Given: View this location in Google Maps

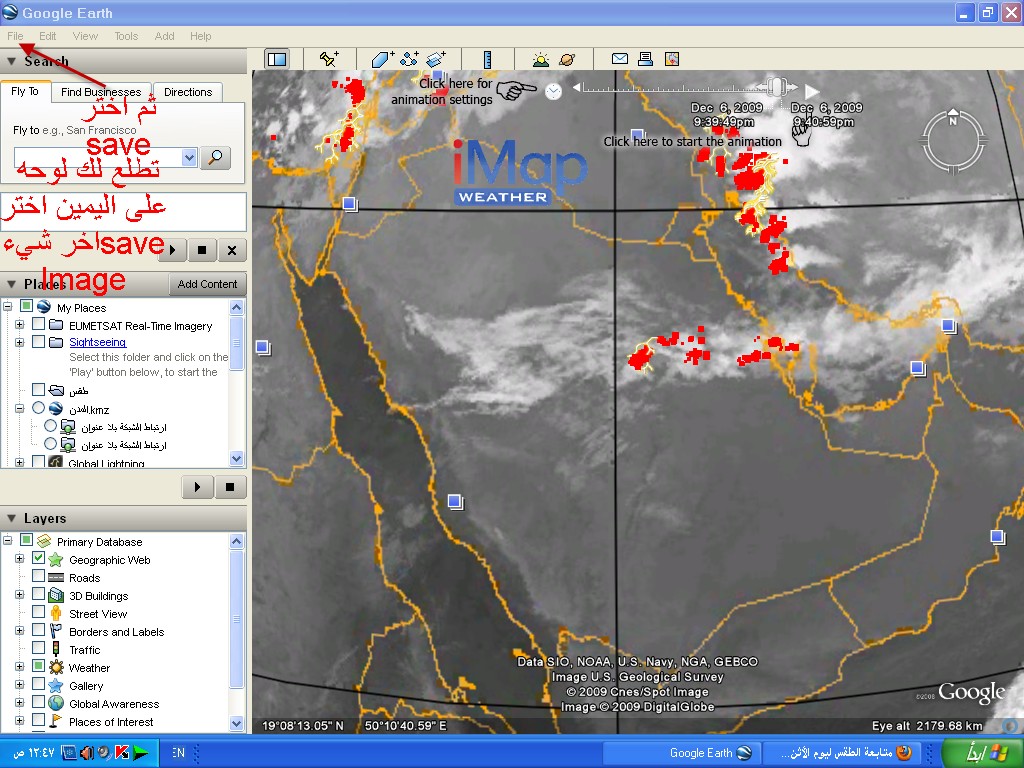Looking at the screenshot, I should [x=672, y=59].
